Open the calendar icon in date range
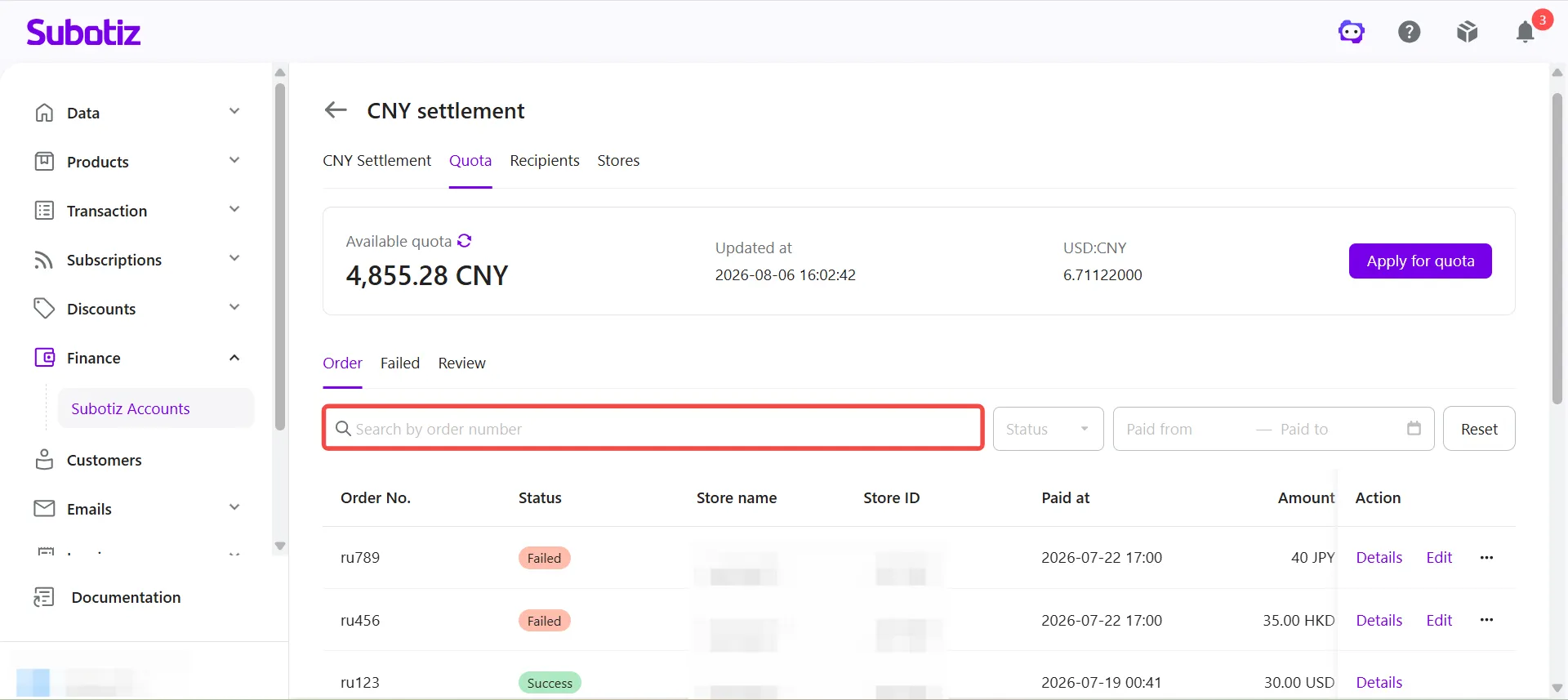Image resolution: width=1568 pixels, height=700 pixels. [x=1414, y=428]
